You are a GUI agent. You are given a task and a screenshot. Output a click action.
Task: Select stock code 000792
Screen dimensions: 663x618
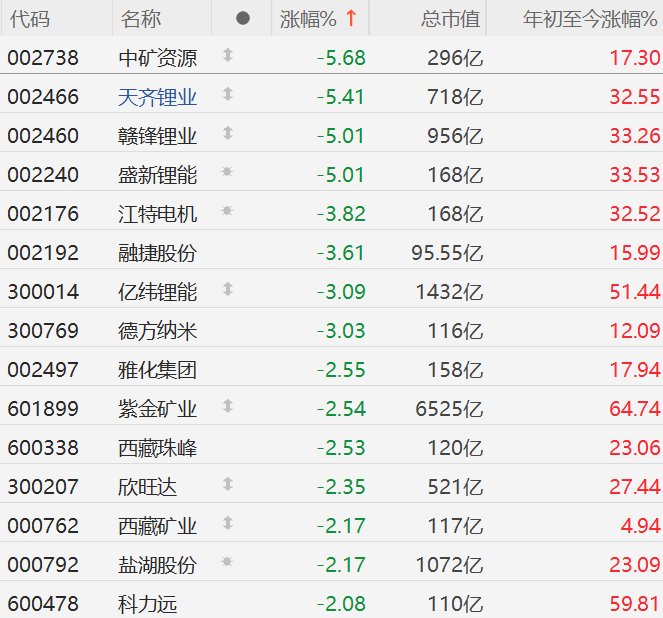[43, 565]
